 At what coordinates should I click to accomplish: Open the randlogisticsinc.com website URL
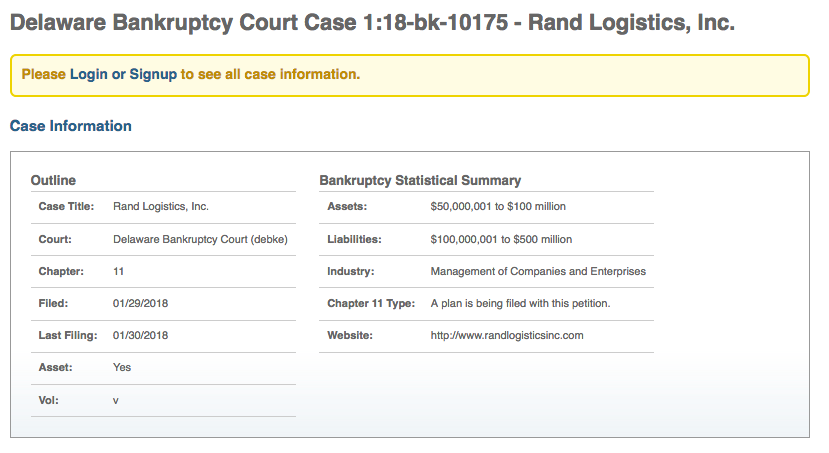point(507,335)
